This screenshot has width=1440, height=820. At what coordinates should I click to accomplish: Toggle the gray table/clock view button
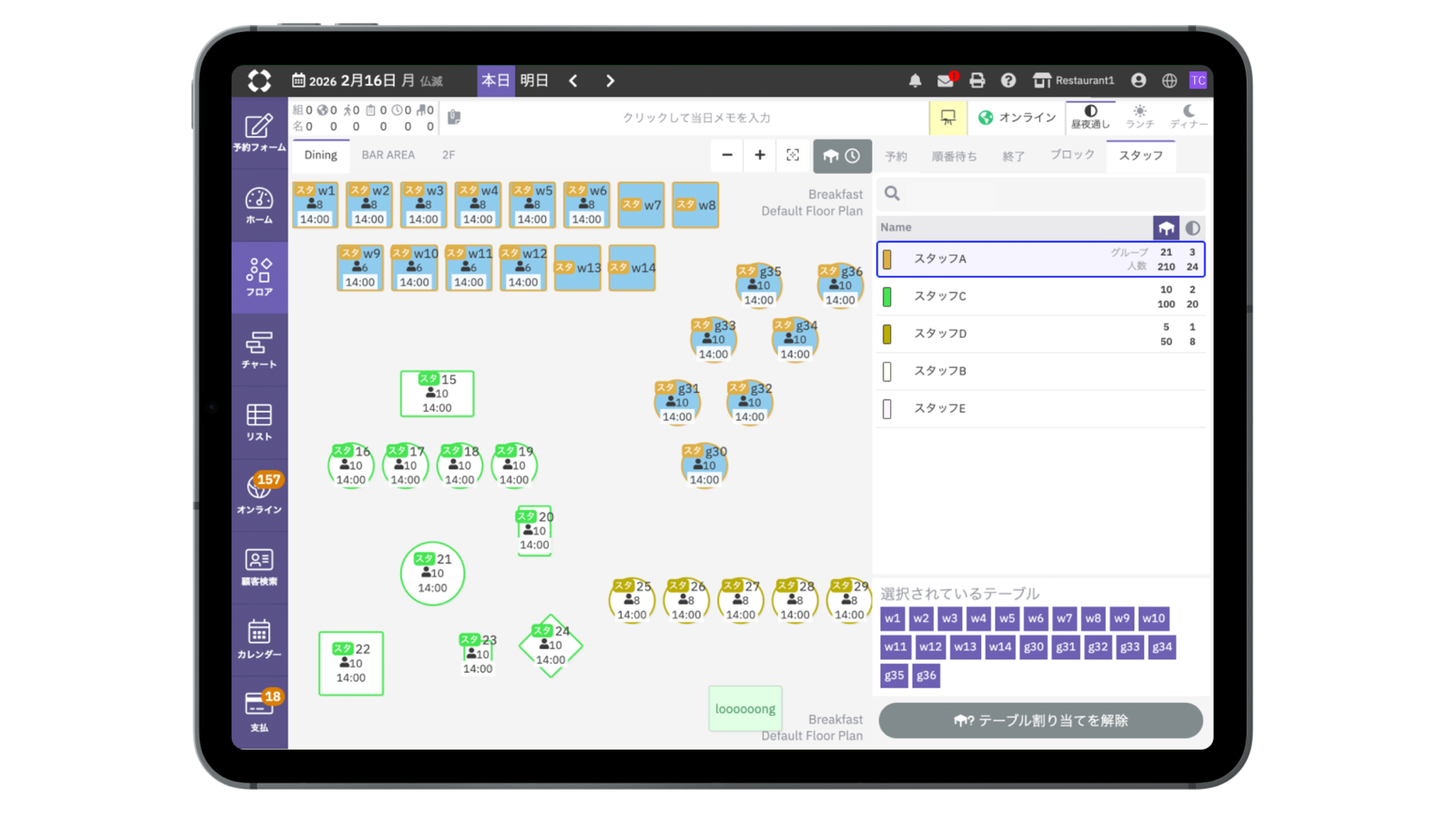tap(842, 156)
